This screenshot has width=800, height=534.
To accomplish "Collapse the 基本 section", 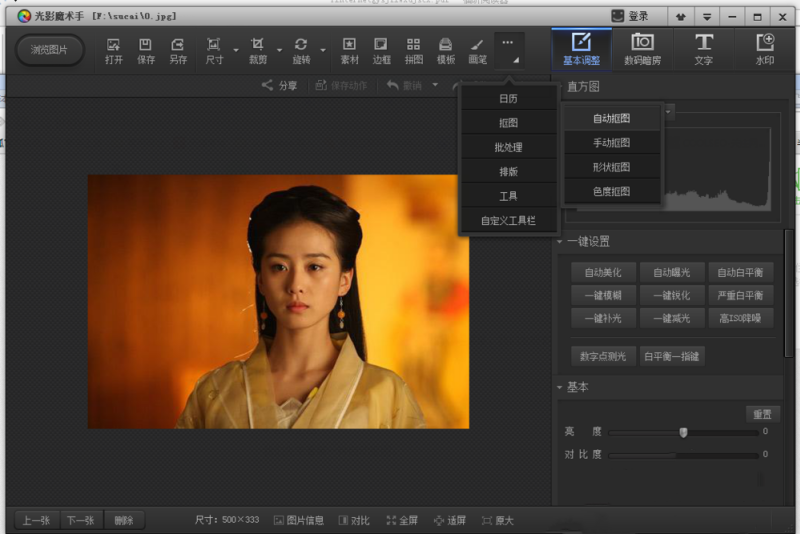I will click(x=560, y=388).
